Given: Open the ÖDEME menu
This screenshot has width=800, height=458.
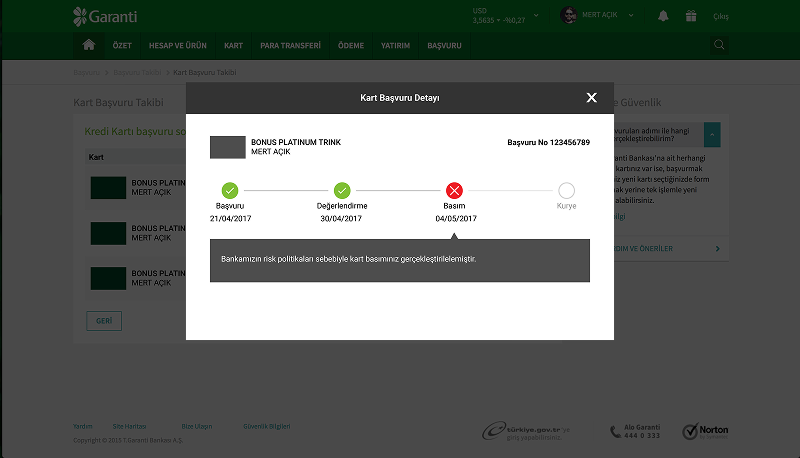Looking at the screenshot, I should tap(351, 45).
